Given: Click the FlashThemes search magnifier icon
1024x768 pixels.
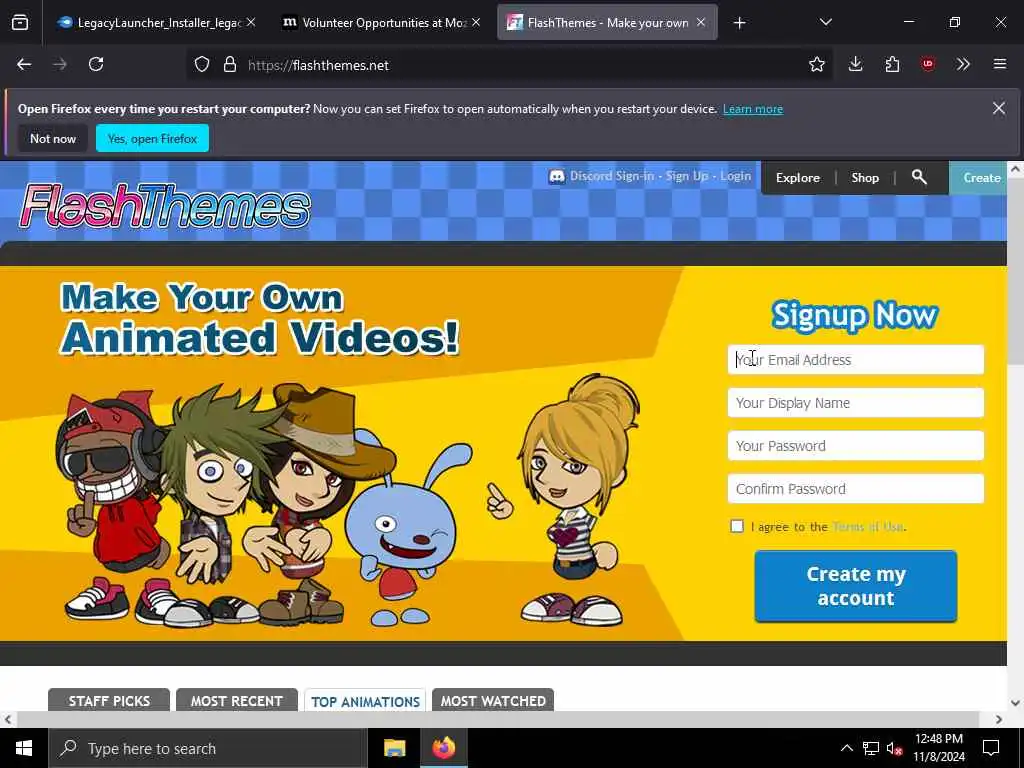Looking at the screenshot, I should coord(919,177).
